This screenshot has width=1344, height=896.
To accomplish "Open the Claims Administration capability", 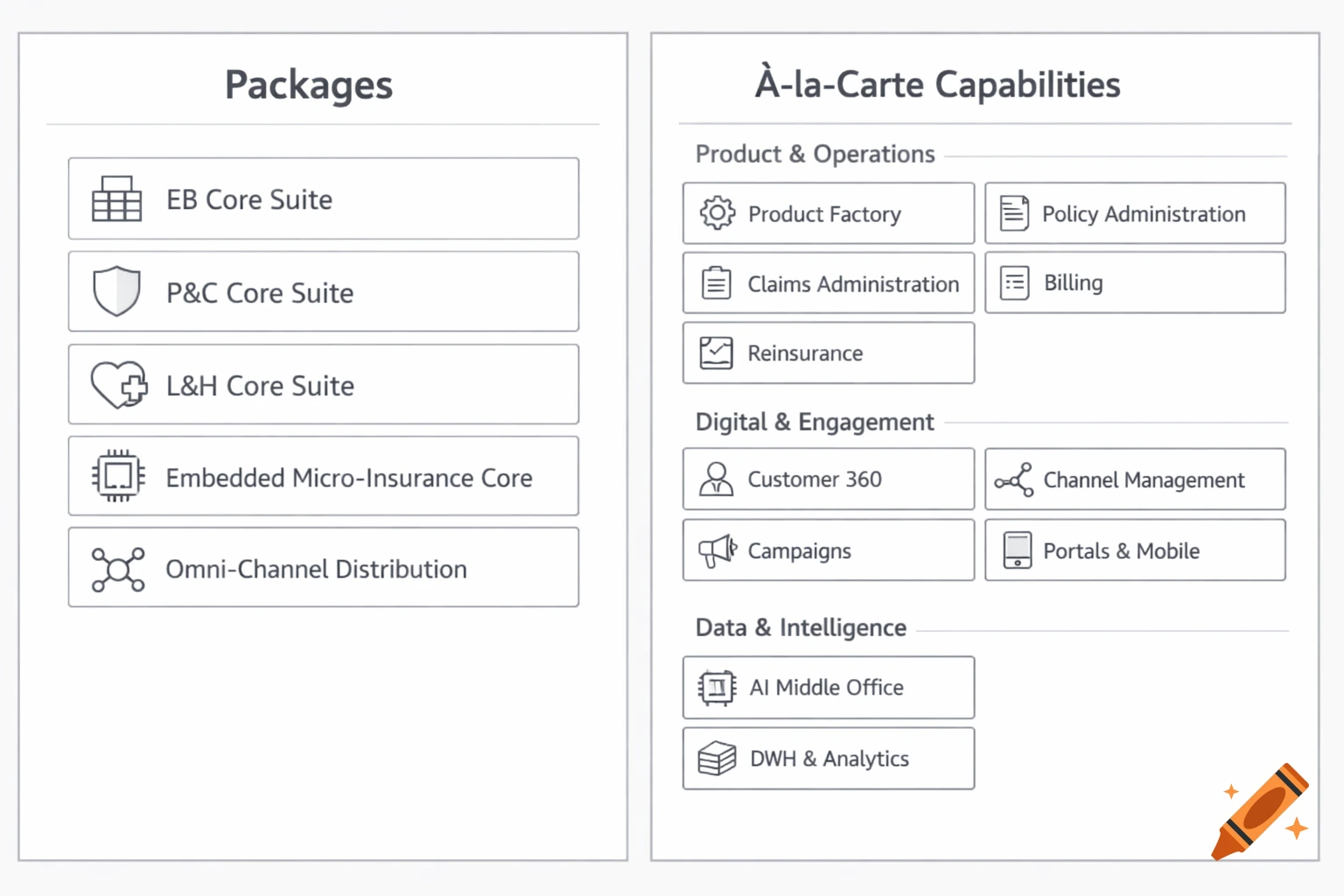I will (x=829, y=283).
